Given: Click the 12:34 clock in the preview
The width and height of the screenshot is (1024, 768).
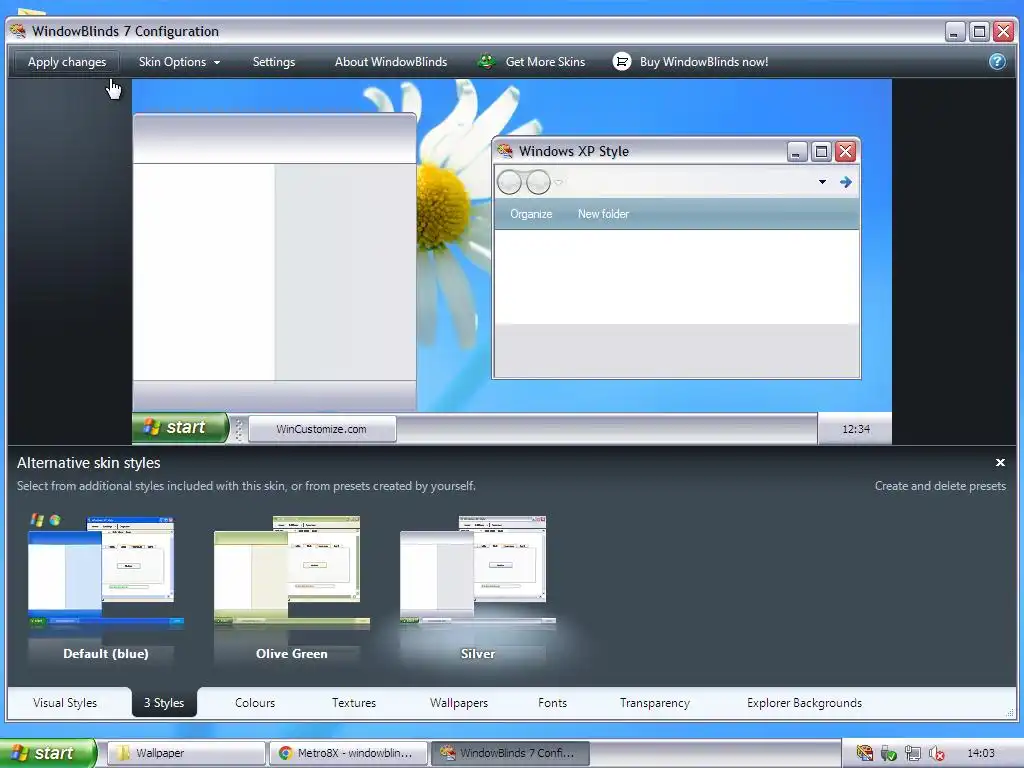Looking at the screenshot, I should [856, 429].
